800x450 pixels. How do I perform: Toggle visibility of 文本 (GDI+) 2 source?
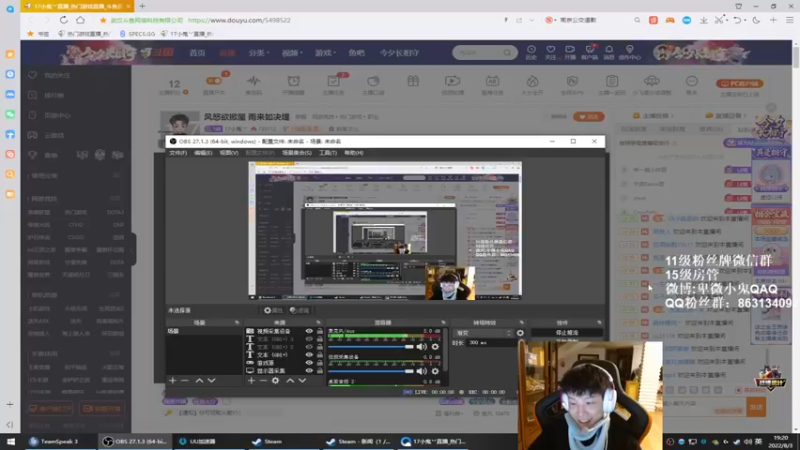[309, 347]
